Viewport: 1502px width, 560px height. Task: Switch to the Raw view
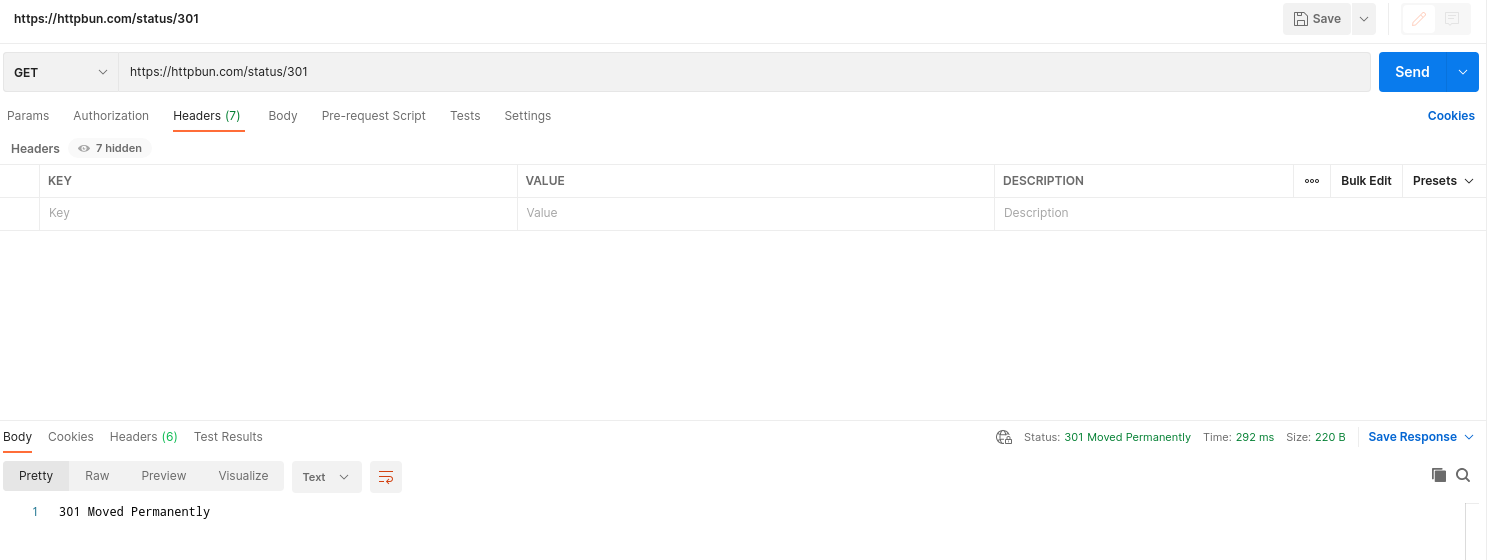point(97,476)
